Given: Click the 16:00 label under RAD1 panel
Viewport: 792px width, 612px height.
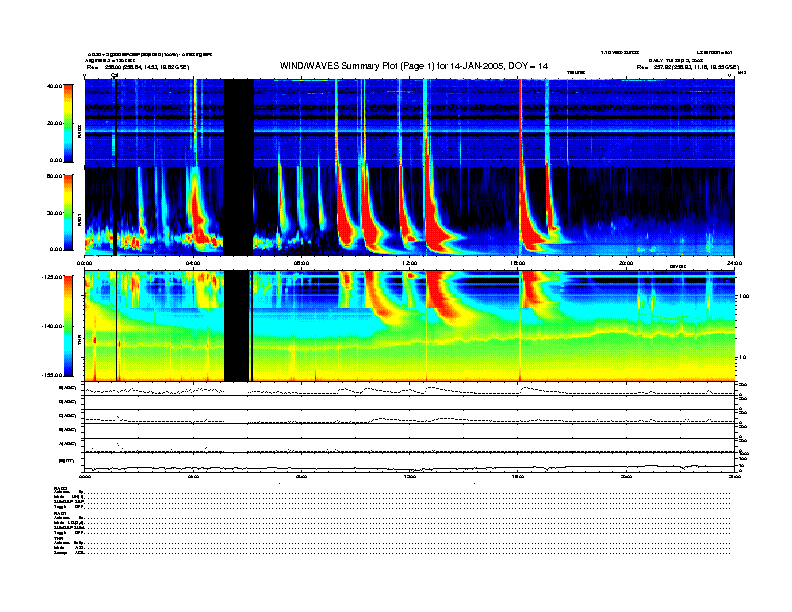Looking at the screenshot, I should (518, 263).
